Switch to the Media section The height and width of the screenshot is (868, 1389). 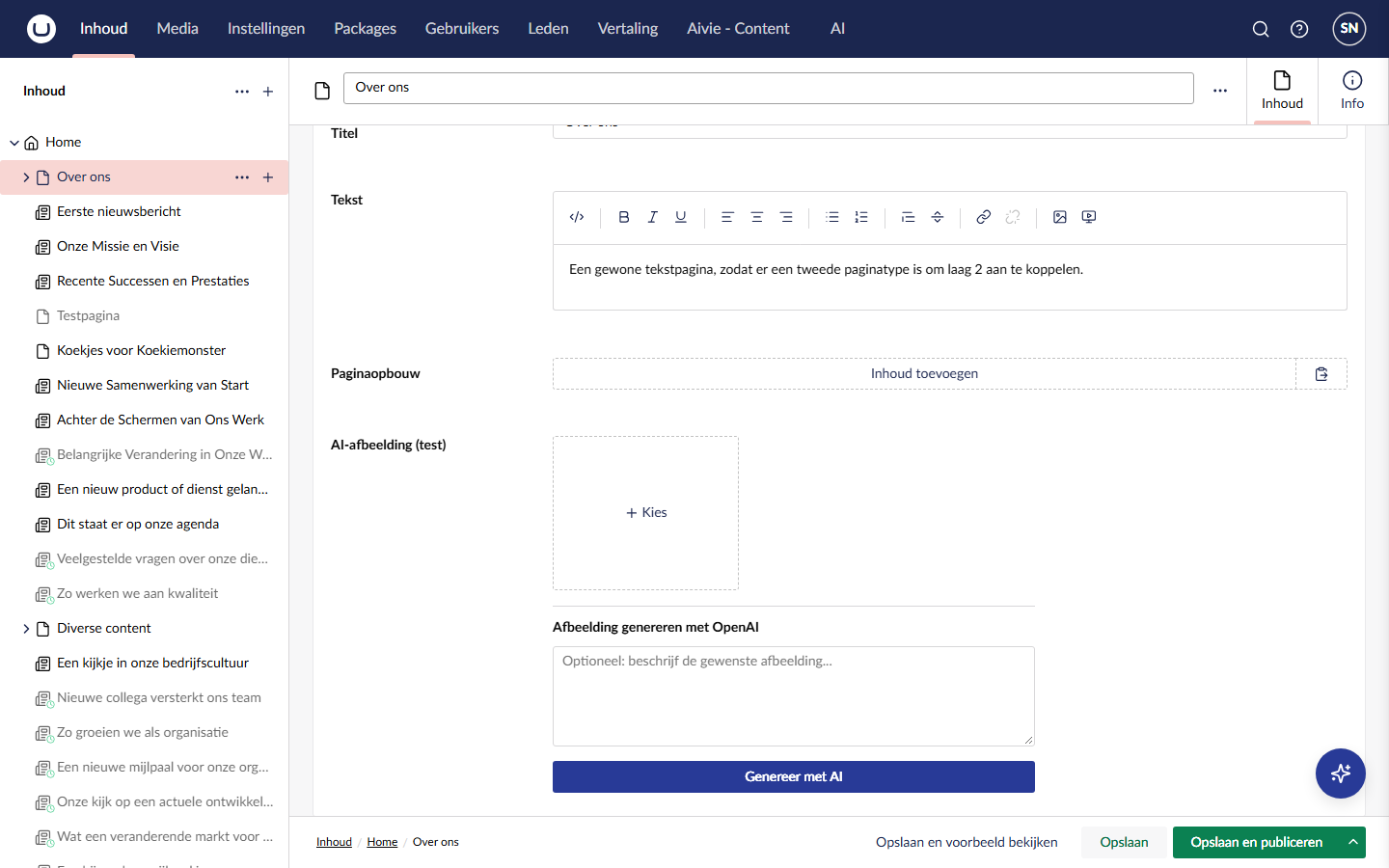point(177,29)
